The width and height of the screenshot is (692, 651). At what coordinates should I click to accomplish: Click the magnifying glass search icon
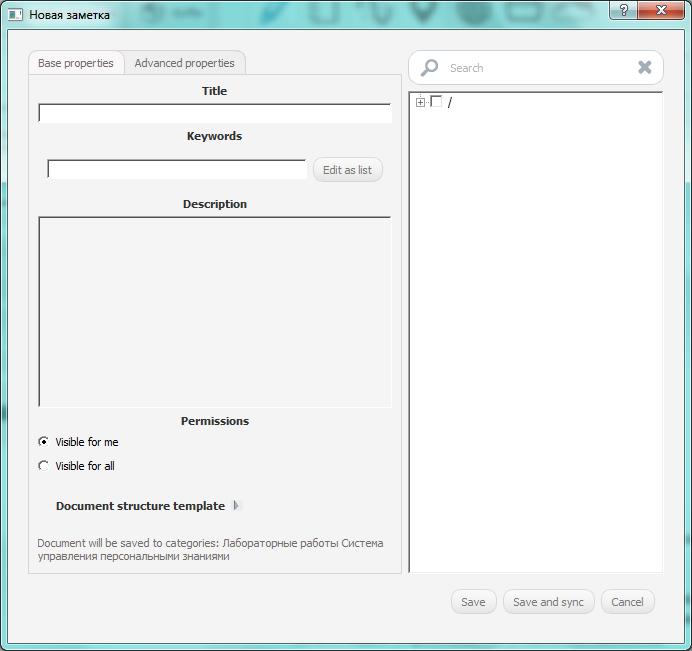coord(429,68)
